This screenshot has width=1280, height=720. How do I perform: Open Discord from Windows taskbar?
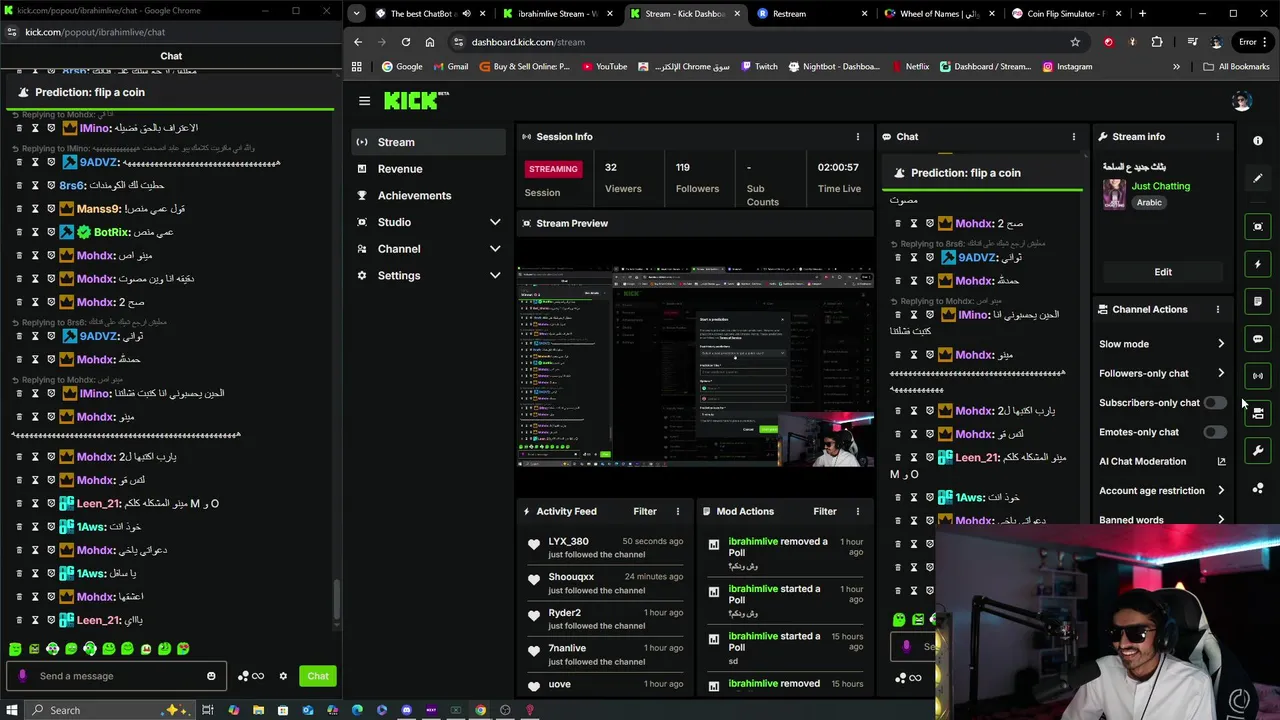coord(406,710)
